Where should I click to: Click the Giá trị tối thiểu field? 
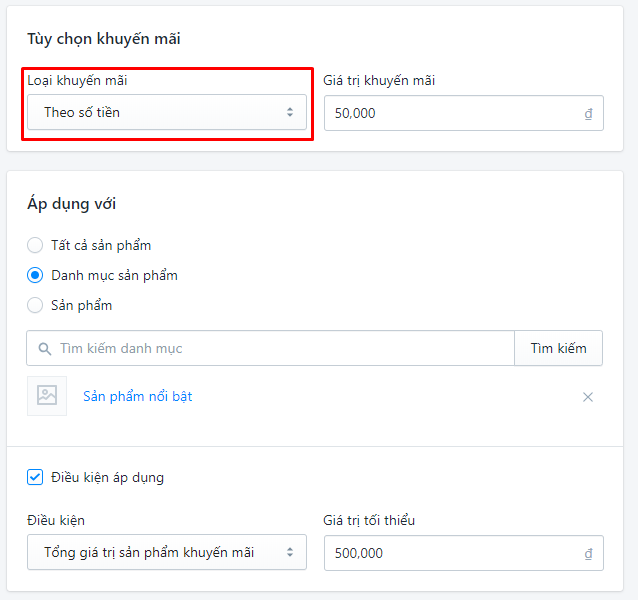click(463, 553)
